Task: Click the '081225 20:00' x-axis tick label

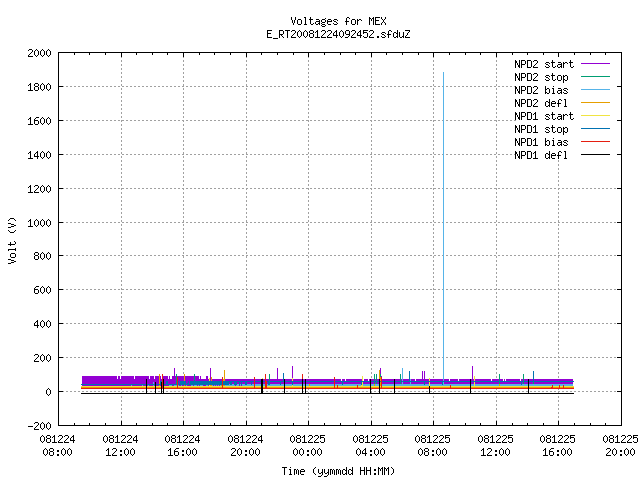Action: click(620, 446)
